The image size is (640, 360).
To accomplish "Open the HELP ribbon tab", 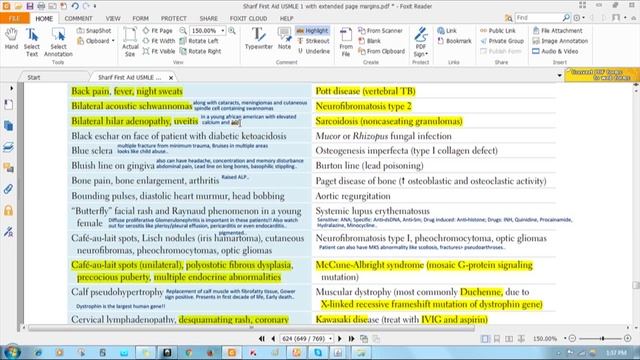I will (287, 18).
